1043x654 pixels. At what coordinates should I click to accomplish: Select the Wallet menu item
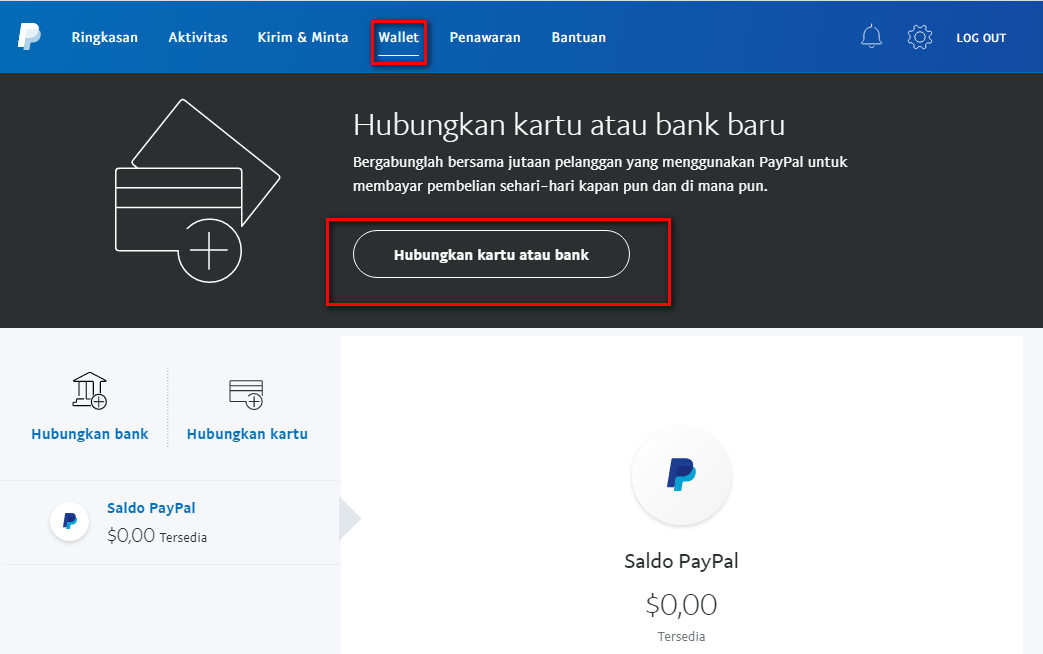coord(399,36)
